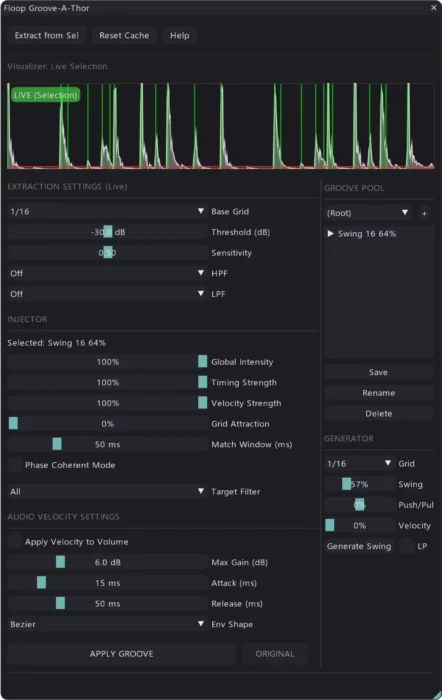Click the Timing Strength slider

[108, 382]
